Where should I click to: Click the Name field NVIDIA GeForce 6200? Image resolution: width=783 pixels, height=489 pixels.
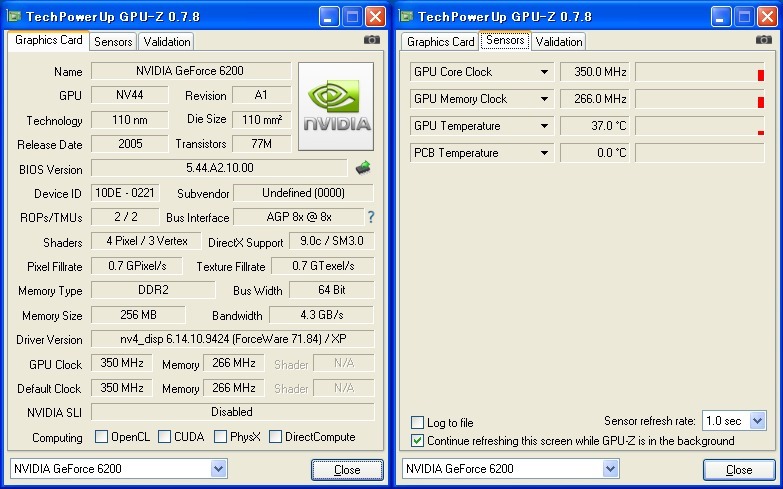pos(190,71)
